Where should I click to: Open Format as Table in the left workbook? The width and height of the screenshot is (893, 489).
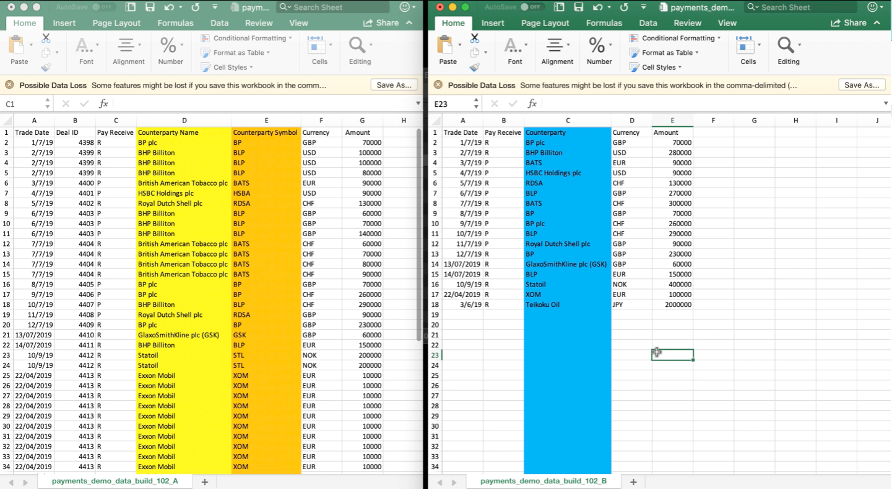[235, 52]
